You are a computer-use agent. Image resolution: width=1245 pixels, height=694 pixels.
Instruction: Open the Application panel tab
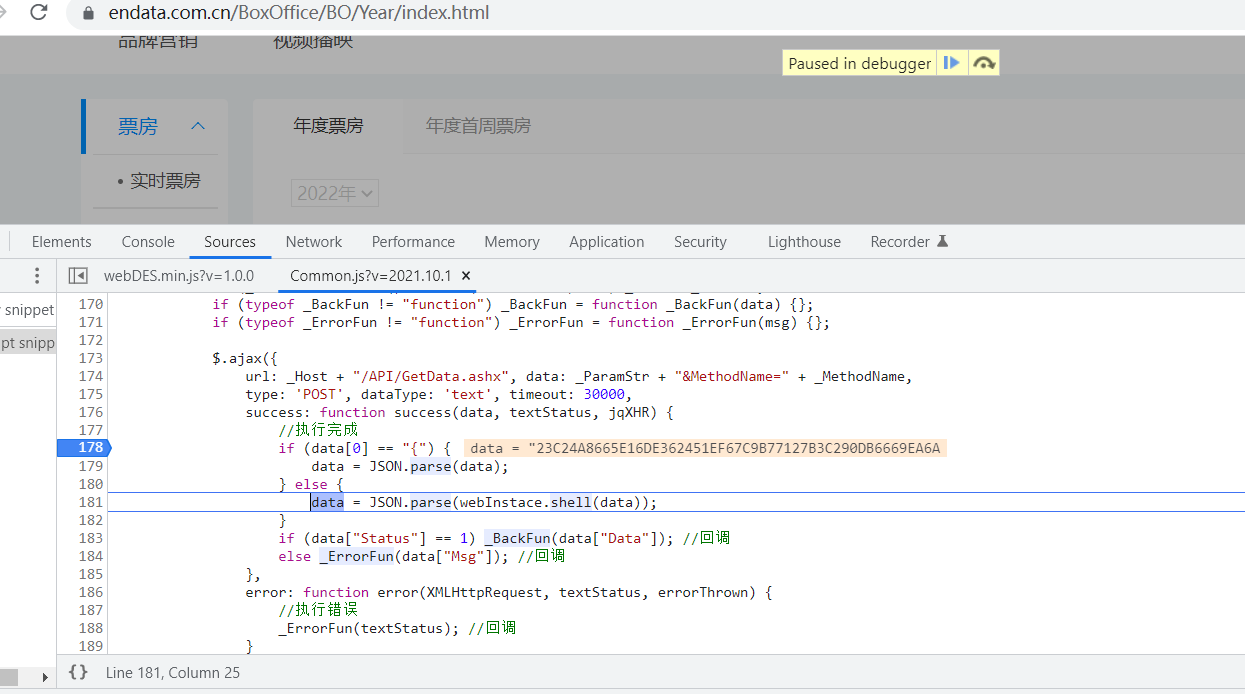tap(607, 242)
